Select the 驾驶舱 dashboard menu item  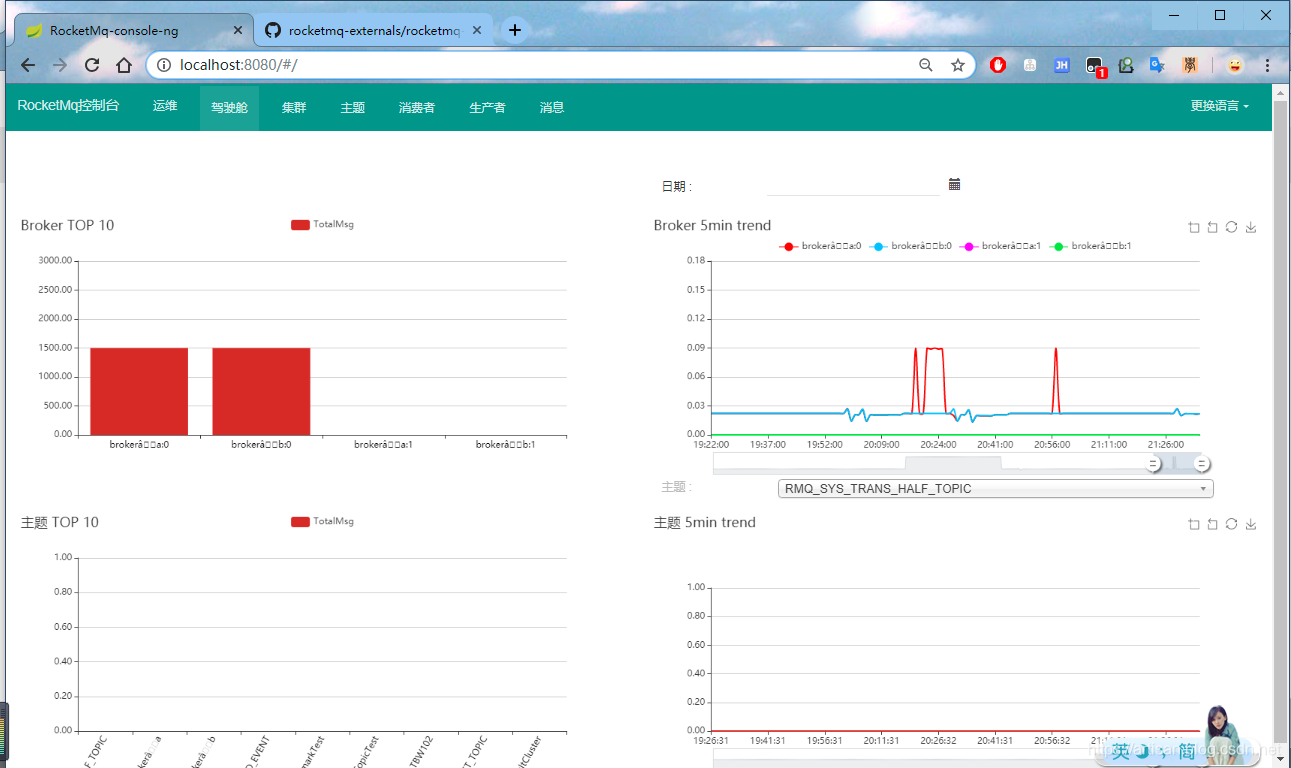tap(229, 108)
